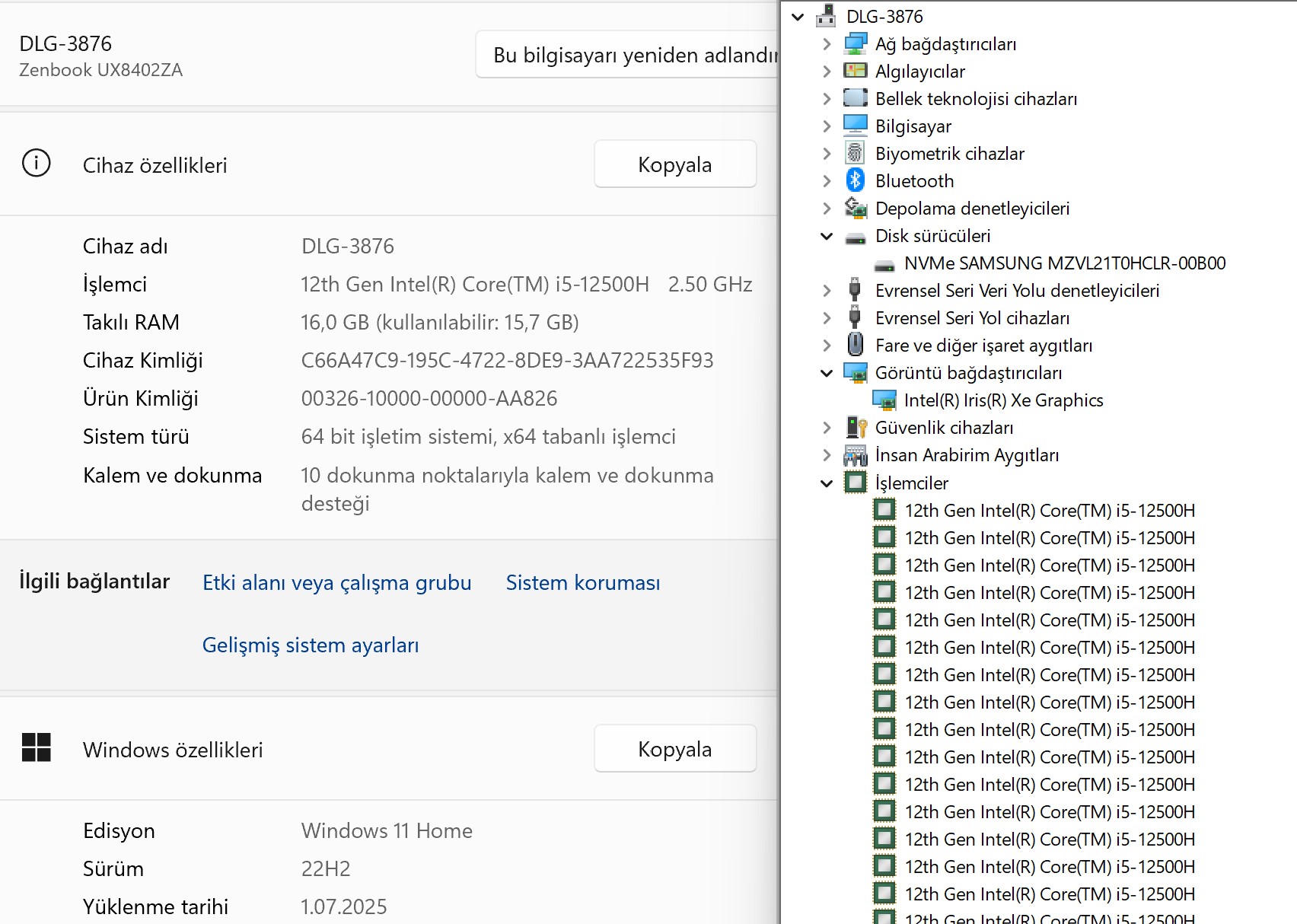Click the Windows özellikleri section header
This screenshot has height=924, width=1297.
pos(173,750)
